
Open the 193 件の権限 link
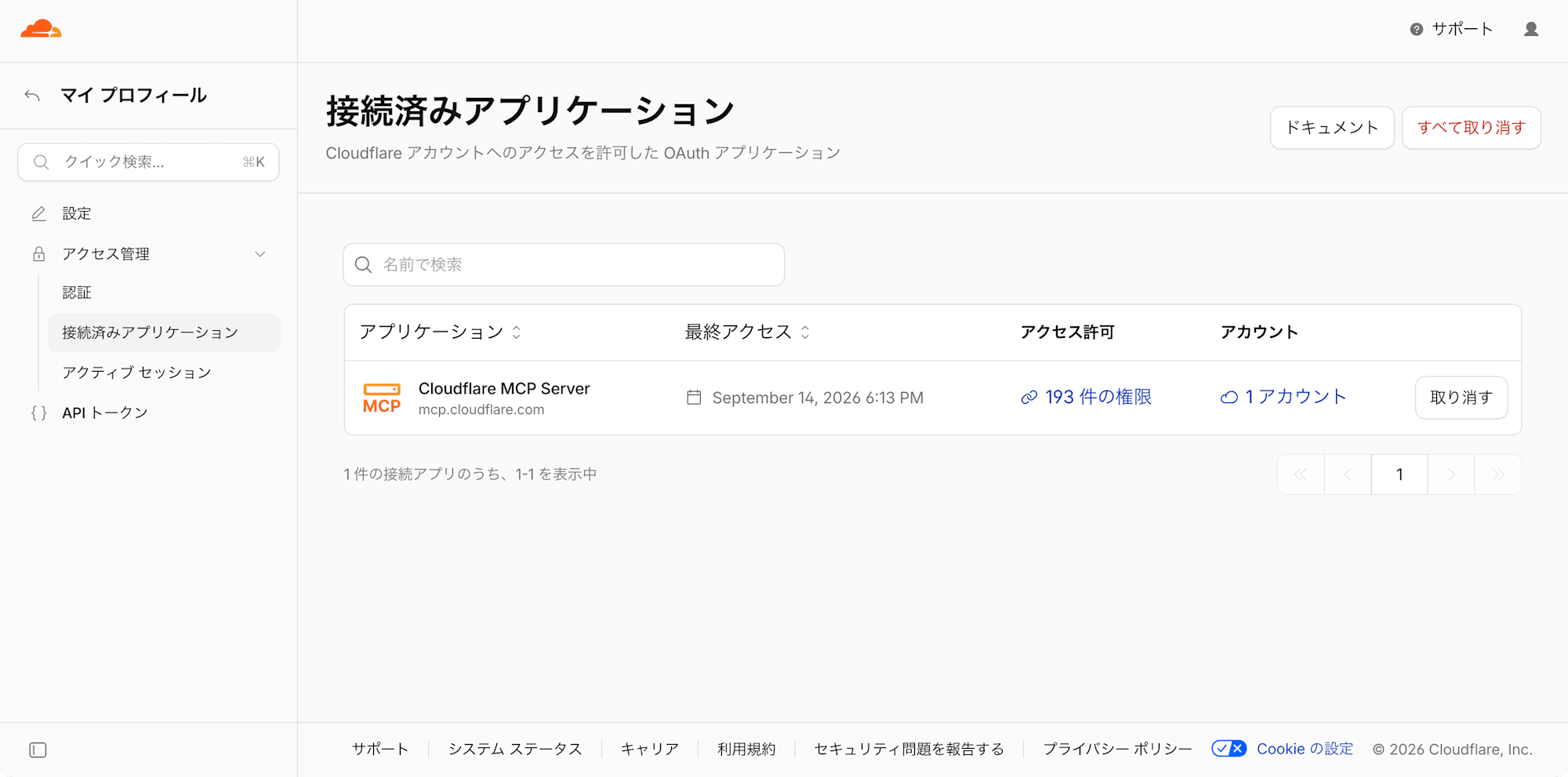tap(1087, 398)
